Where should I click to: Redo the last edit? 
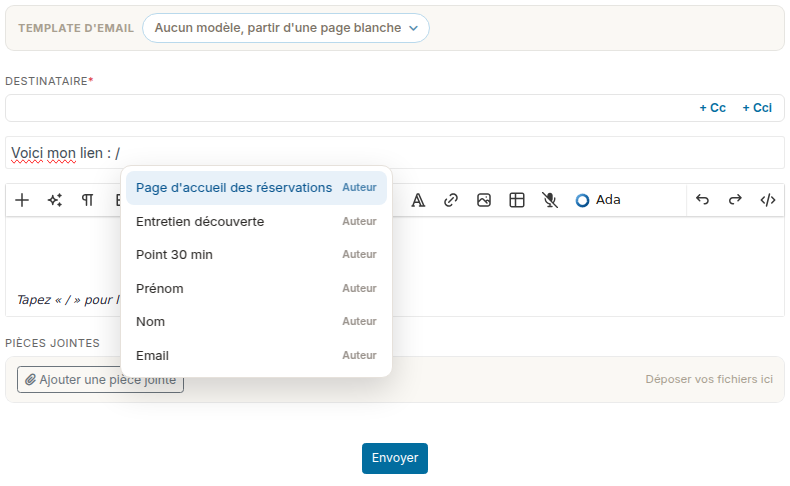[x=735, y=200]
